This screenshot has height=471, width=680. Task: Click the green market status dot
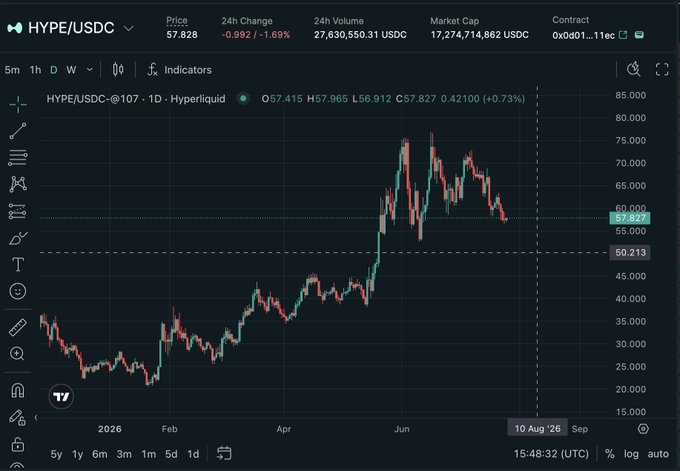tap(243, 98)
